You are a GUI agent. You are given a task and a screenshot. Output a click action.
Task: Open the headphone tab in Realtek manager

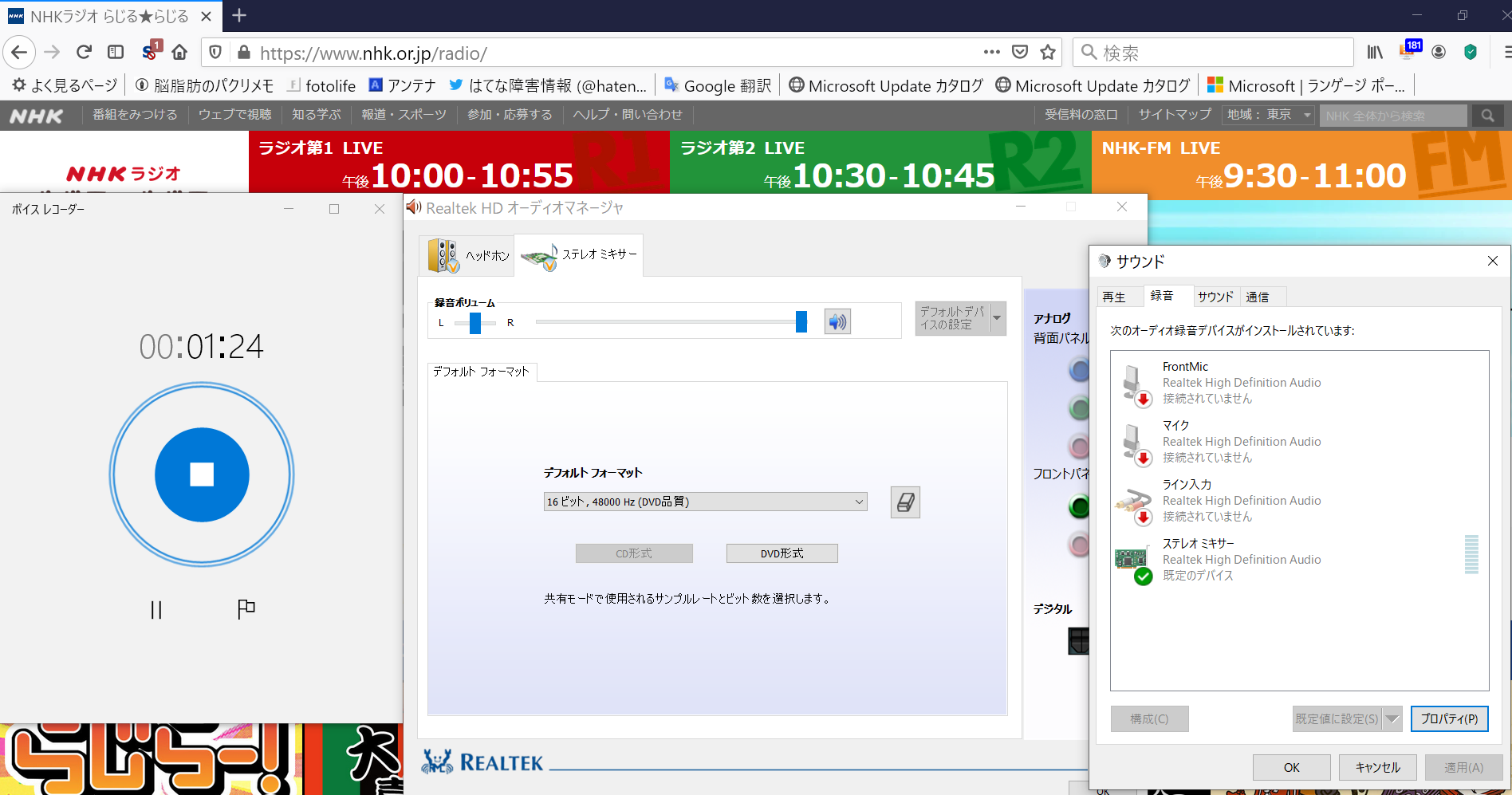pos(467,255)
